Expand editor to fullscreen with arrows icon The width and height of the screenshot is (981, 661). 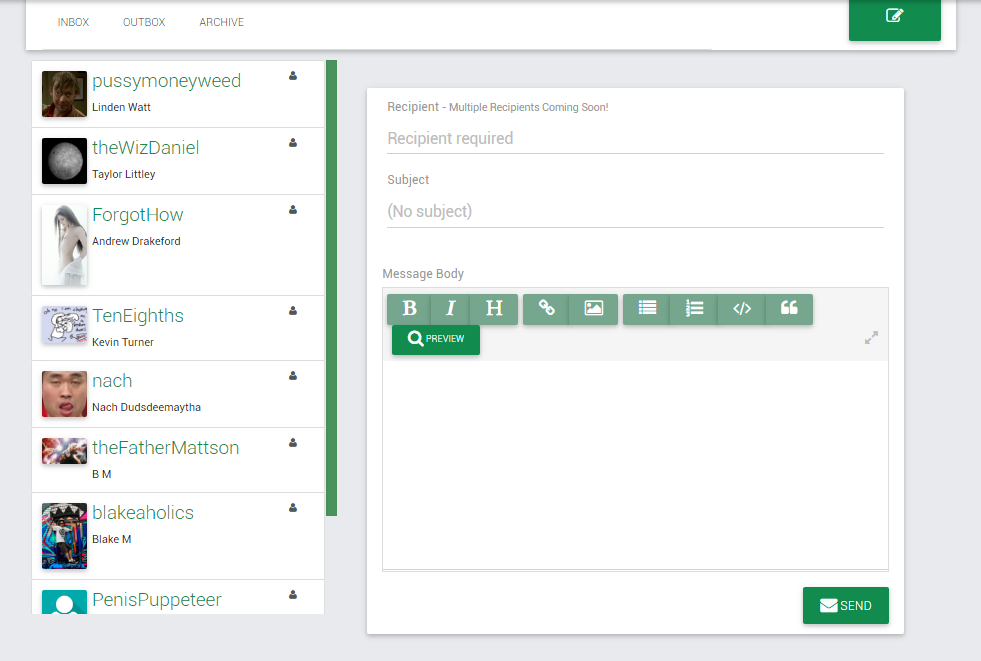point(872,338)
